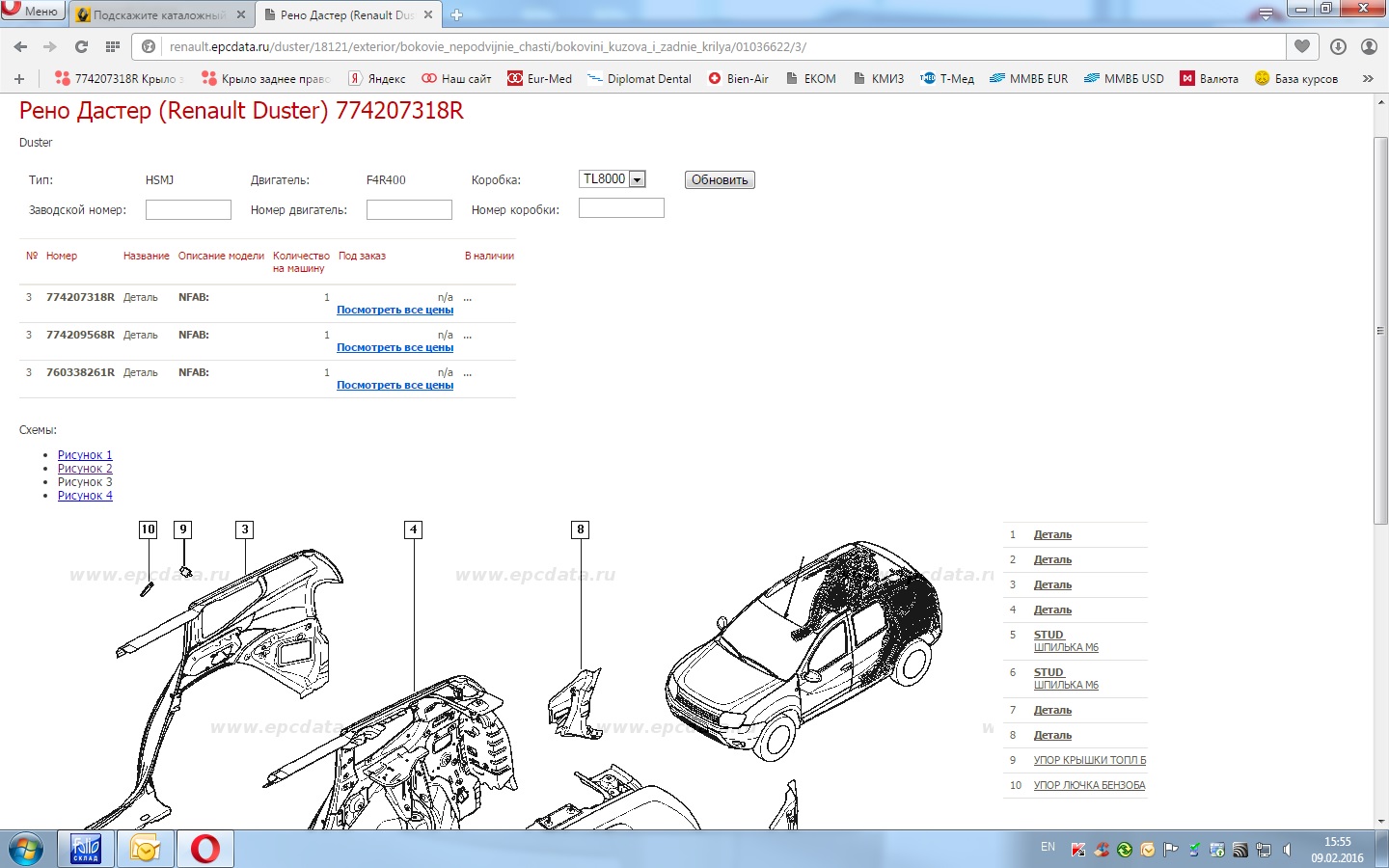The image size is (1389, 868).
Task: Open УПОР ЛЮЧКА БЕНЗОБА link
Action: pos(1090,785)
